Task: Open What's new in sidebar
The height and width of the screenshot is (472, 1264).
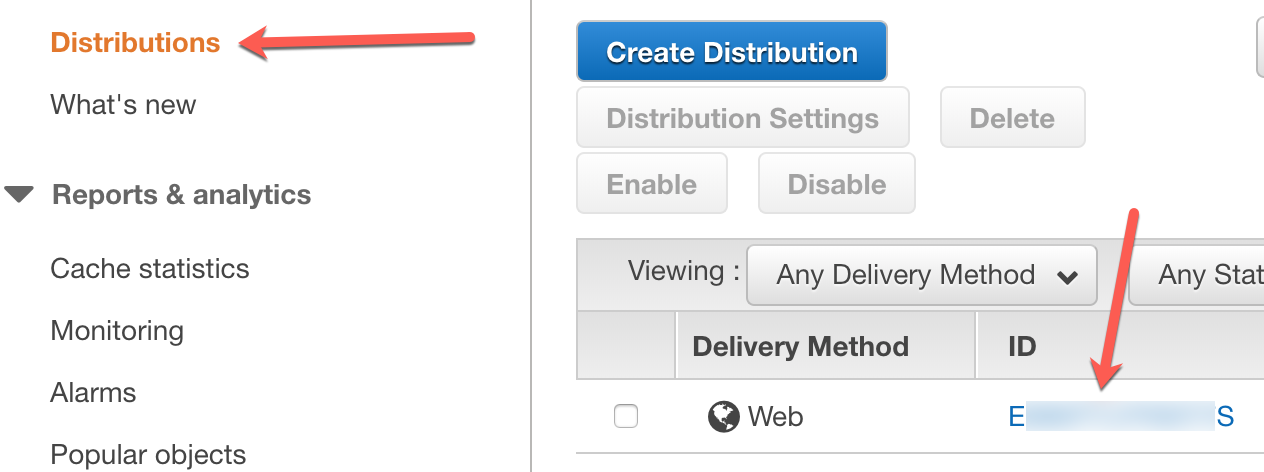Action: [123, 105]
